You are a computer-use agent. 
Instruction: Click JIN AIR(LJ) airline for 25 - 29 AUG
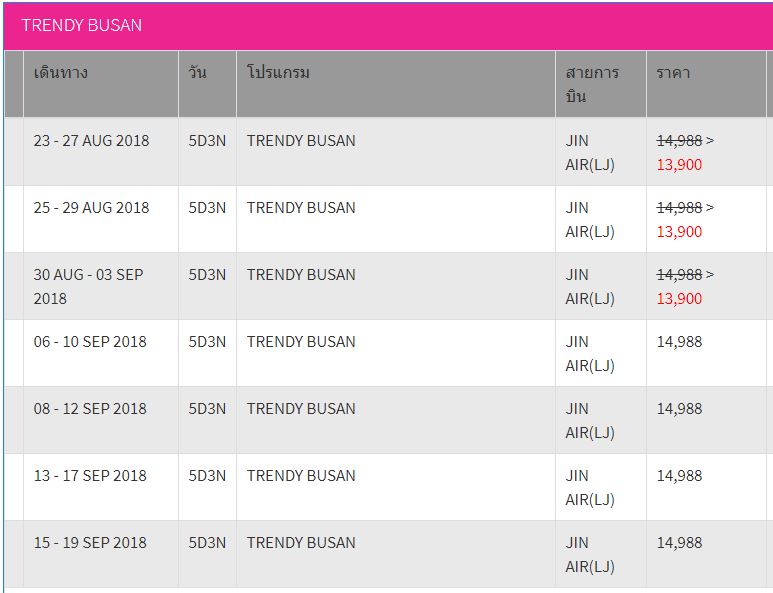(590, 220)
